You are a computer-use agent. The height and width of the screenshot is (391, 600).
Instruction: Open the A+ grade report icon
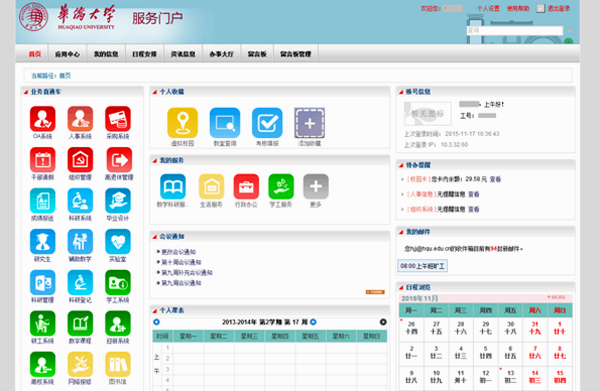[x=42, y=201]
